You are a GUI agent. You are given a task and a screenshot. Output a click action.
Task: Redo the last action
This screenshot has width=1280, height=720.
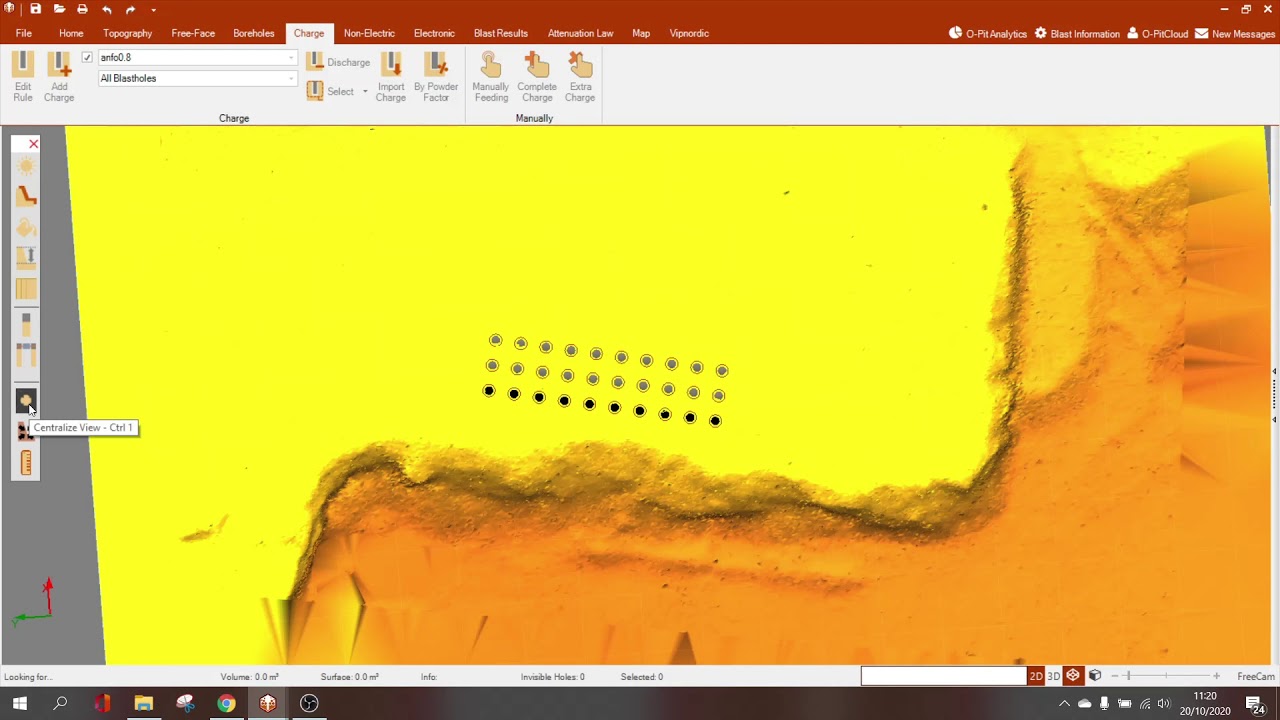click(130, 9)
